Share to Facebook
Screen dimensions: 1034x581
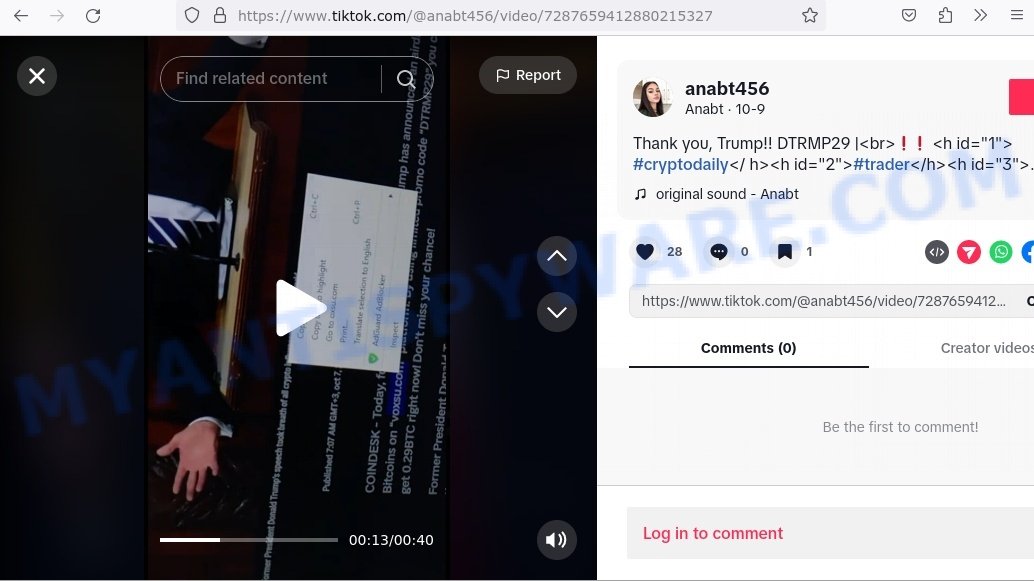pyautogui.click(x=1028, y=252)
